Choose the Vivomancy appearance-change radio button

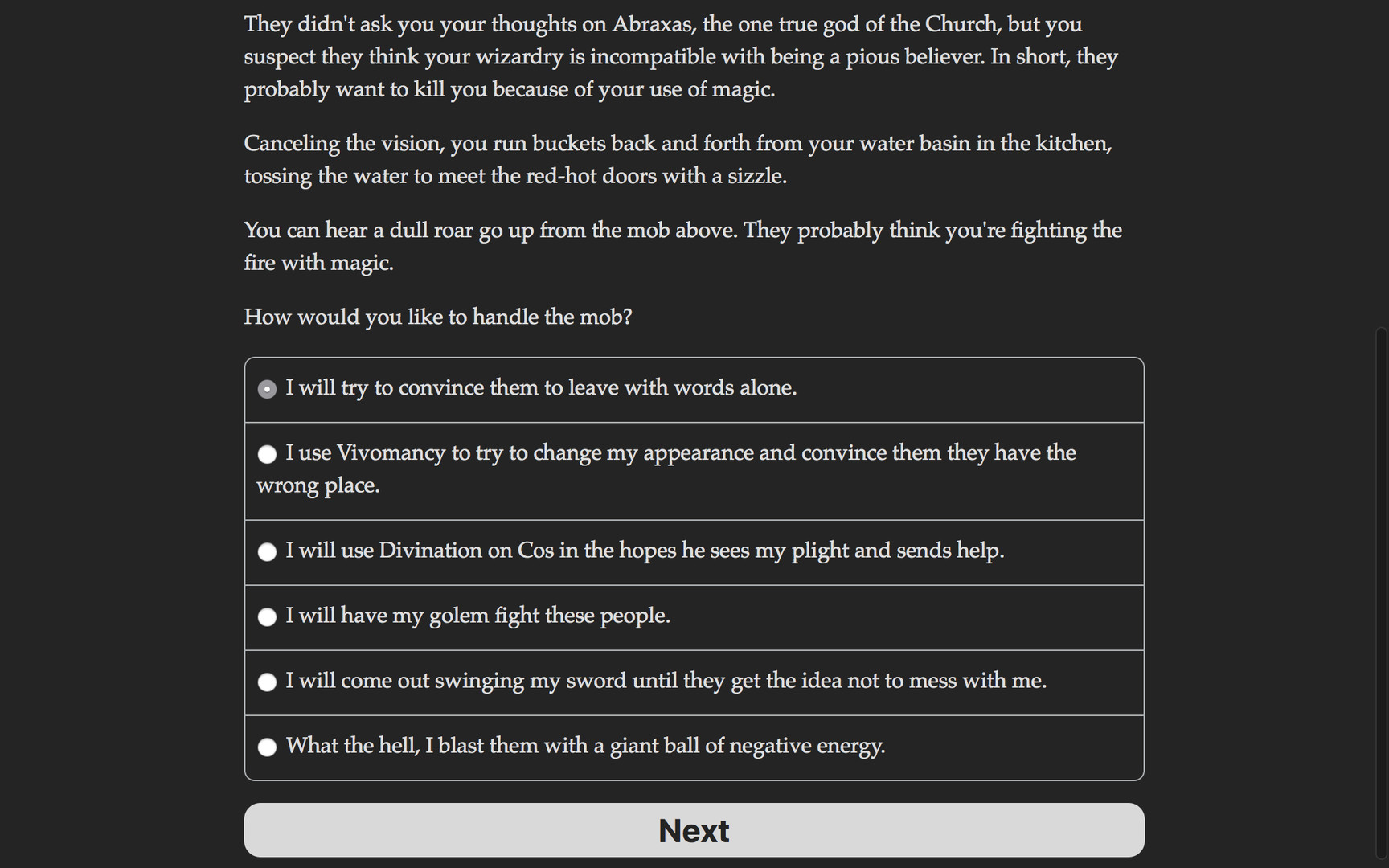266,454
